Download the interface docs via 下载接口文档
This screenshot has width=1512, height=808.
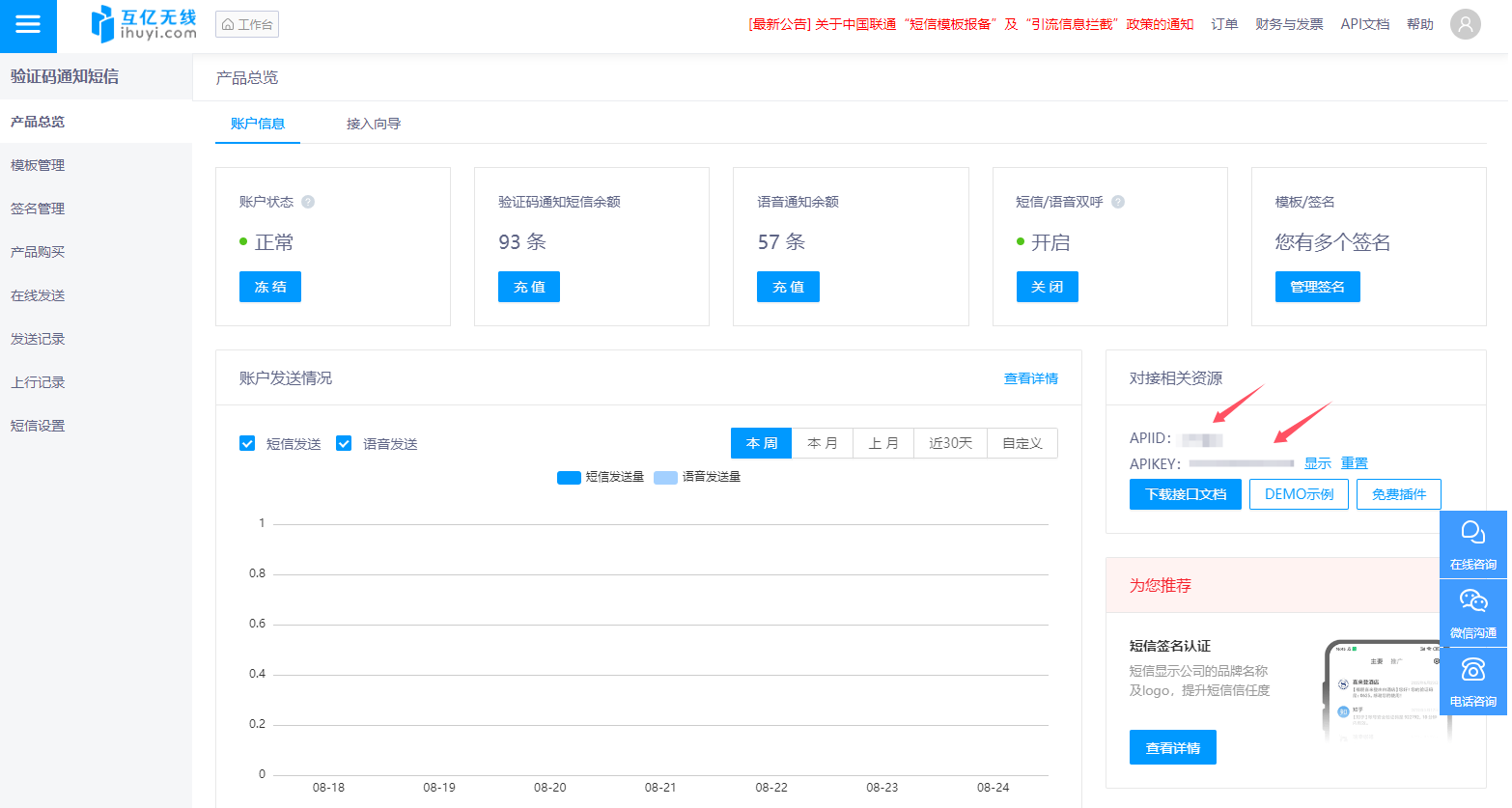[1186, 494]
